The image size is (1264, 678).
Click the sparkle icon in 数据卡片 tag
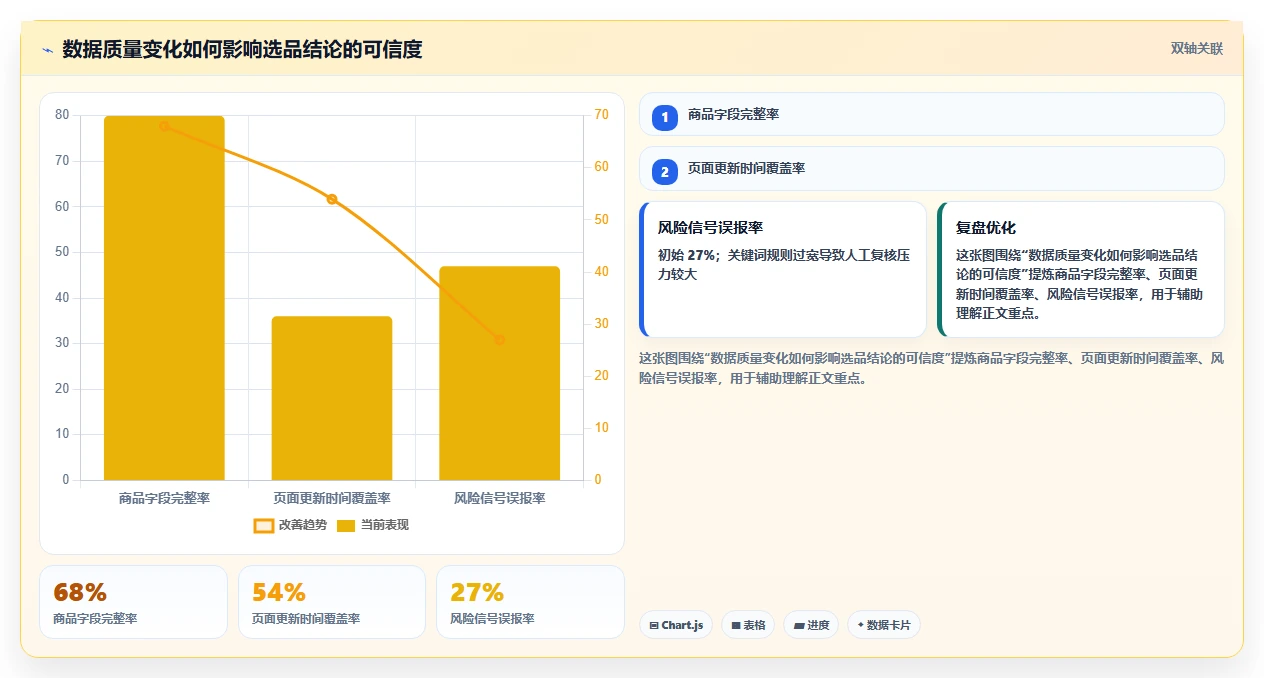click(860, 625)
